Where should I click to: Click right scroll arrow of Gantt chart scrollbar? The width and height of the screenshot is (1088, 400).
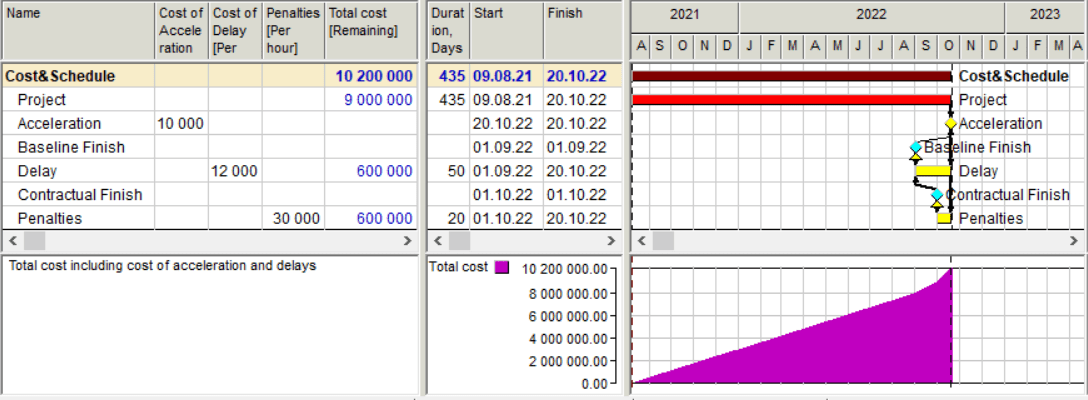point(1075,241)
